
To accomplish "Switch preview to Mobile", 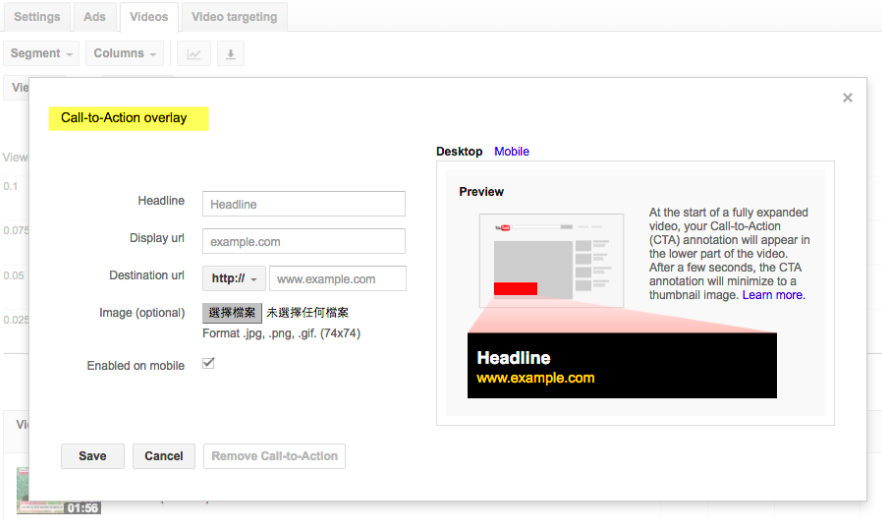I will coord(511,152).
